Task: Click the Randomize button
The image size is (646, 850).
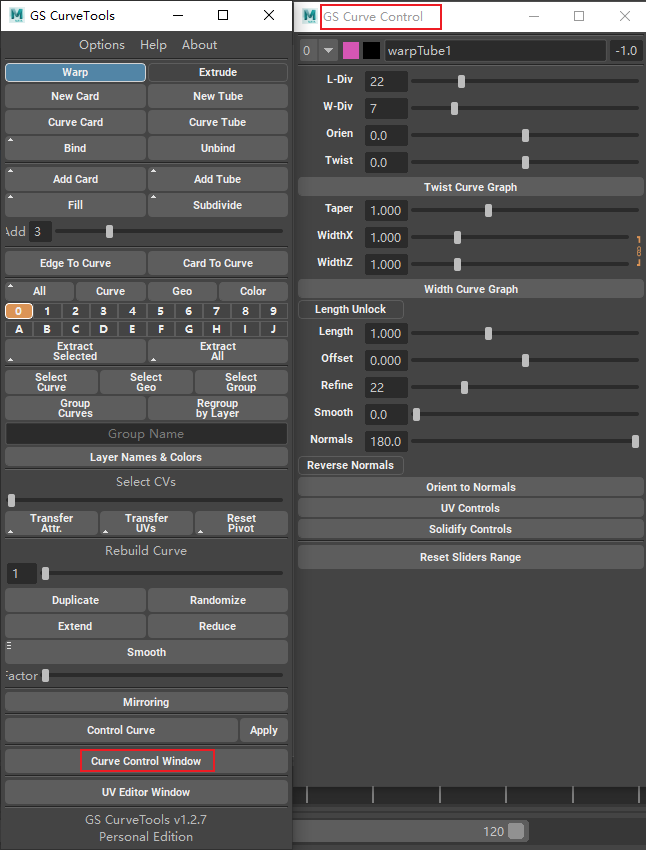Action: 218,600
